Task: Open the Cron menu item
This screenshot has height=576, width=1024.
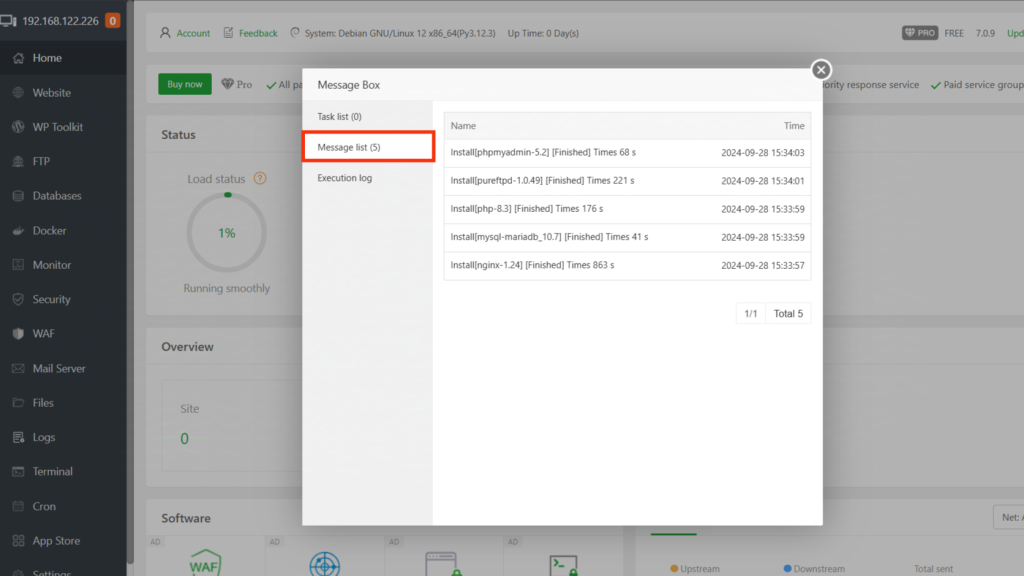Action: coord(44,506)
